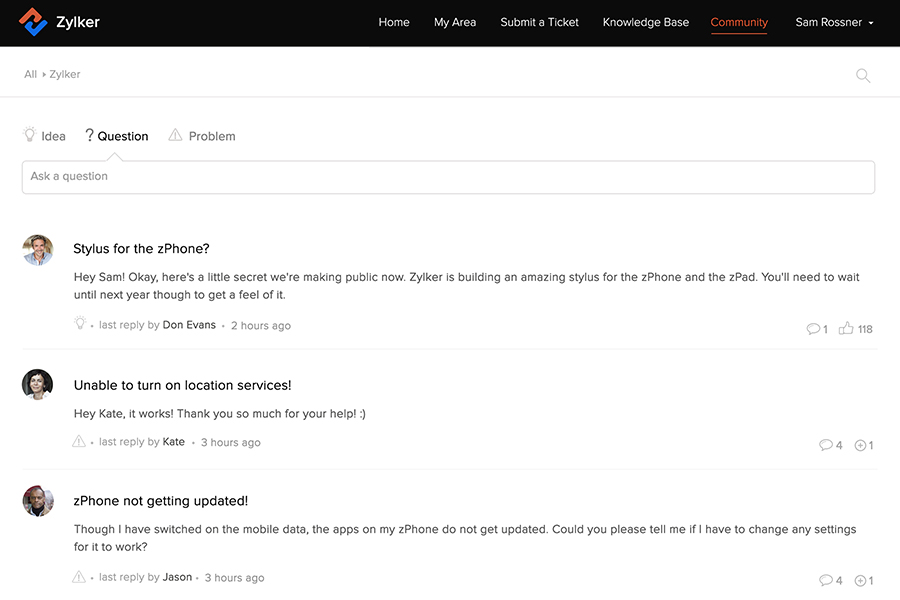This screenshot has height=600, width=900.
Task: Click the thumbs-up icon on Stylus post
Action: pyautogui.click(x=846, y=328)
